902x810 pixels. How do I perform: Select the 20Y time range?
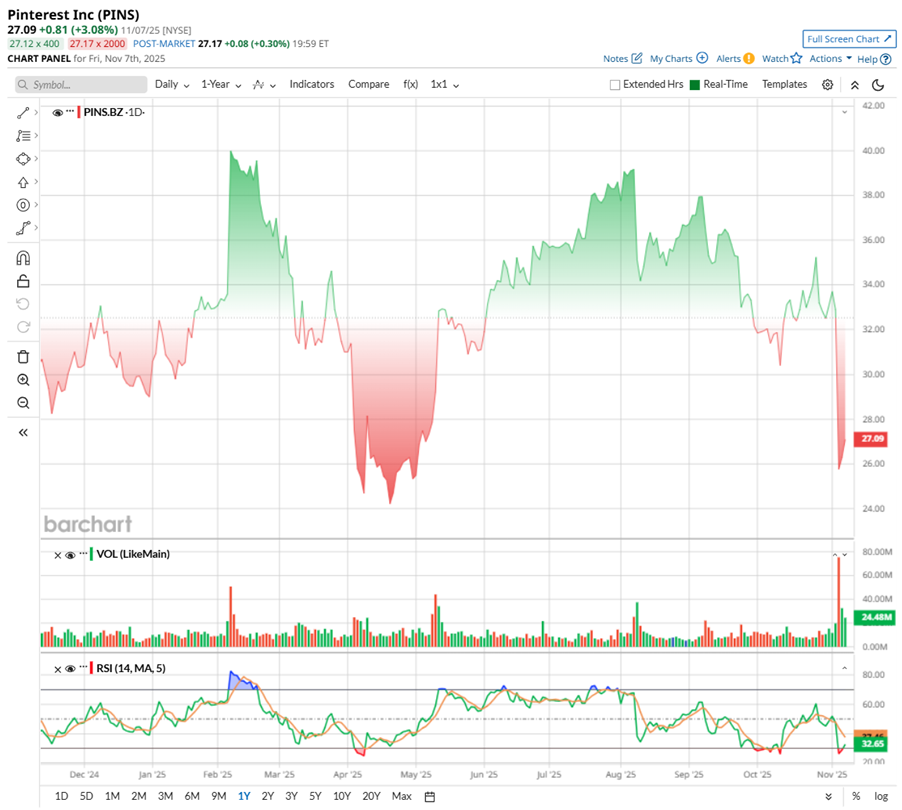(x=372, y=796)
